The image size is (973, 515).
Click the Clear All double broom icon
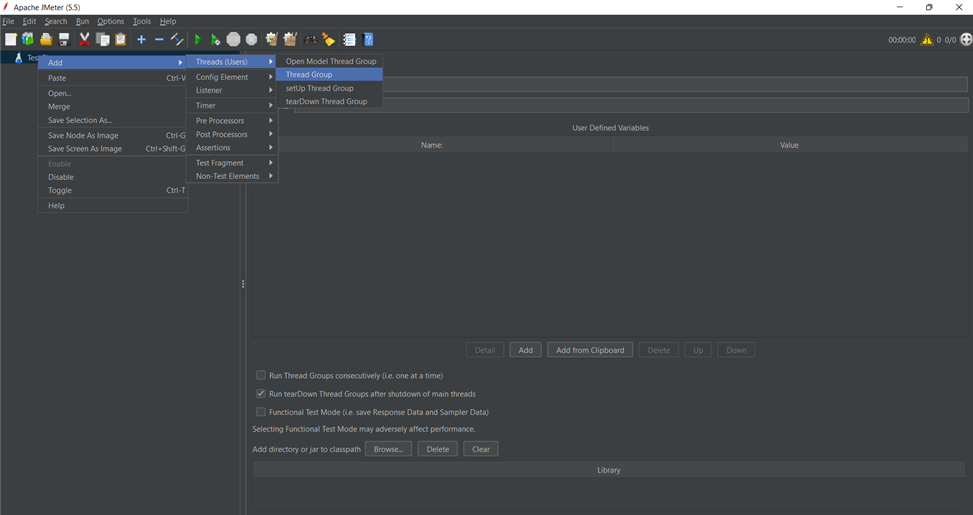[x=290, y=40]
